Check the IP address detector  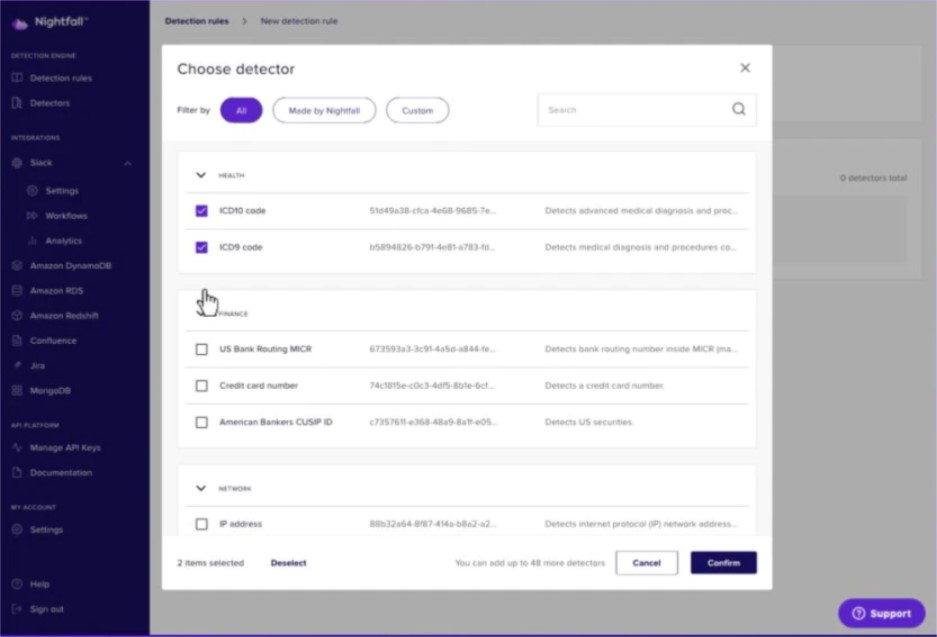(x=201, y=524)
